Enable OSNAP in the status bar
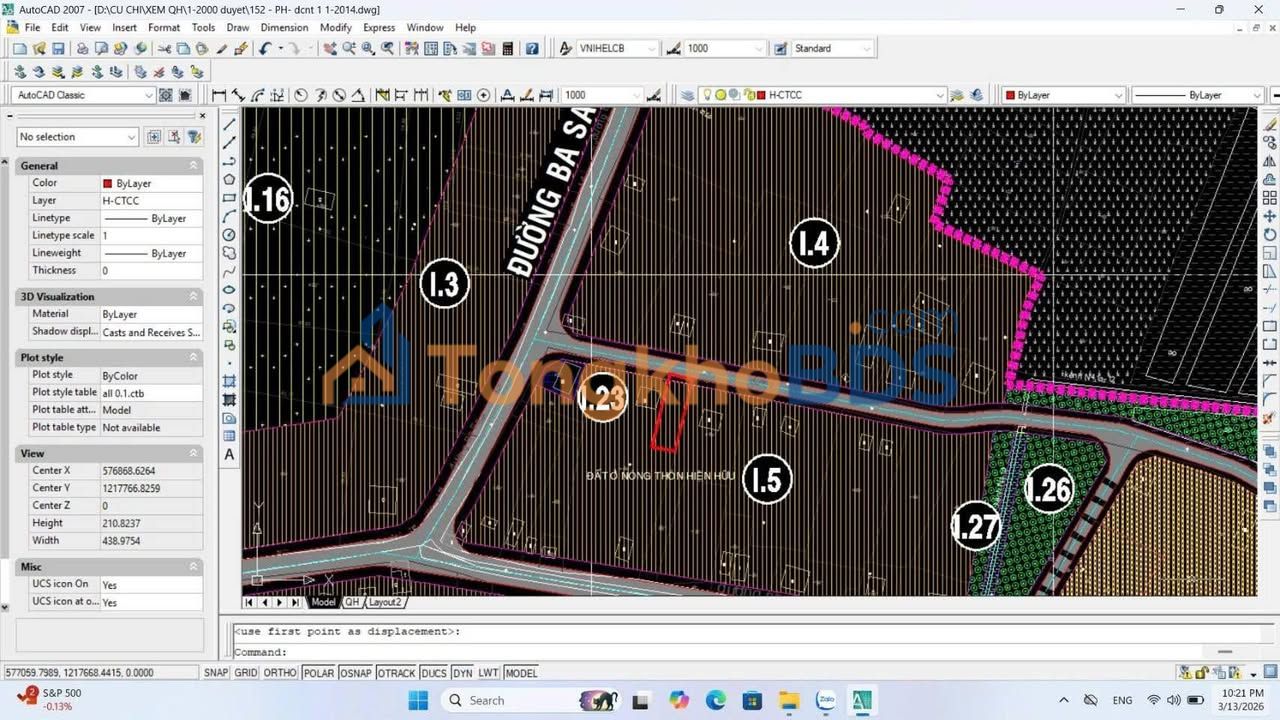1280x720 pixels. 354,672
